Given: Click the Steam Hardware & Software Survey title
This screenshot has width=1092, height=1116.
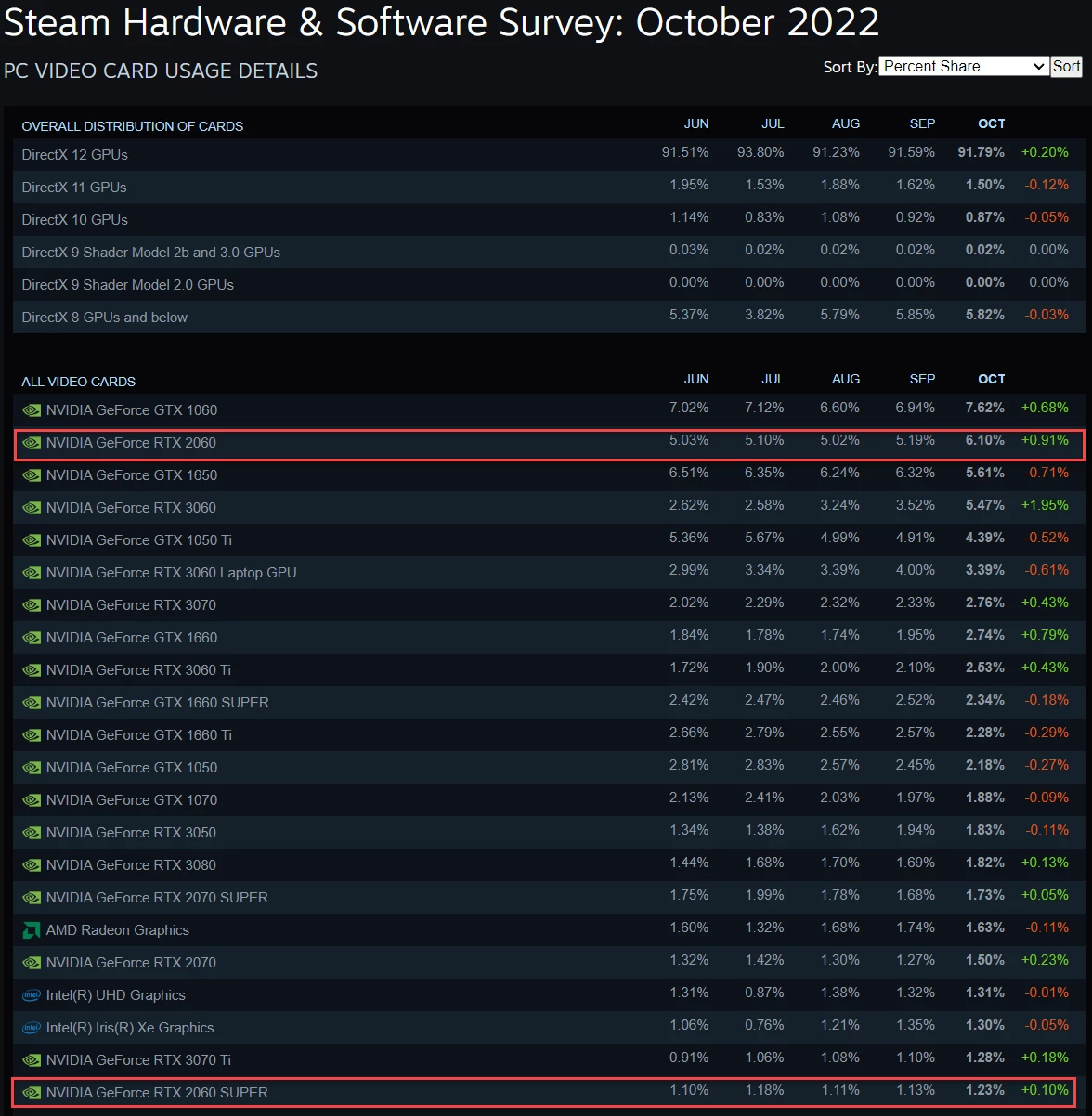Looking at the screenshot, I should (442, 22).
